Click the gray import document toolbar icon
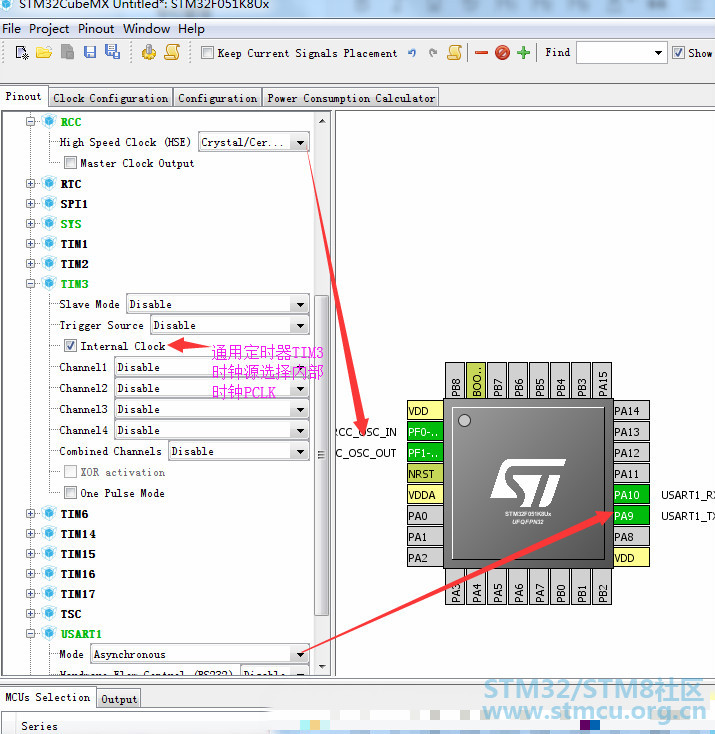 [x=67, y=52]
